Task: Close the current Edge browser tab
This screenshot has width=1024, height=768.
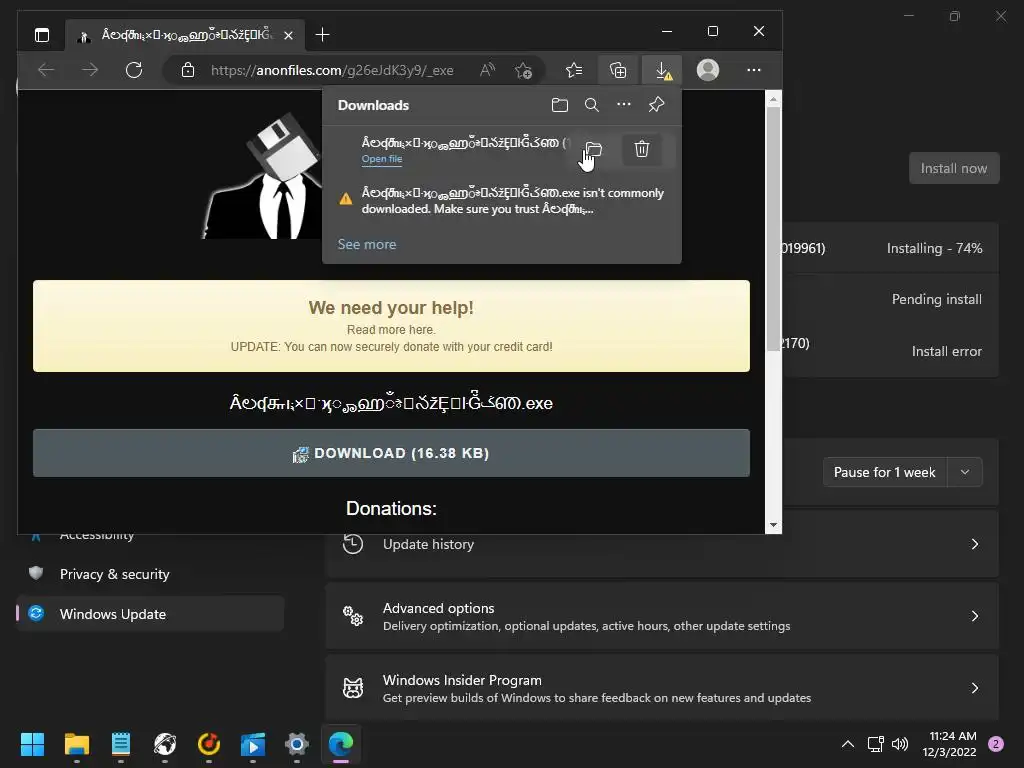Action: coord(289,35)
